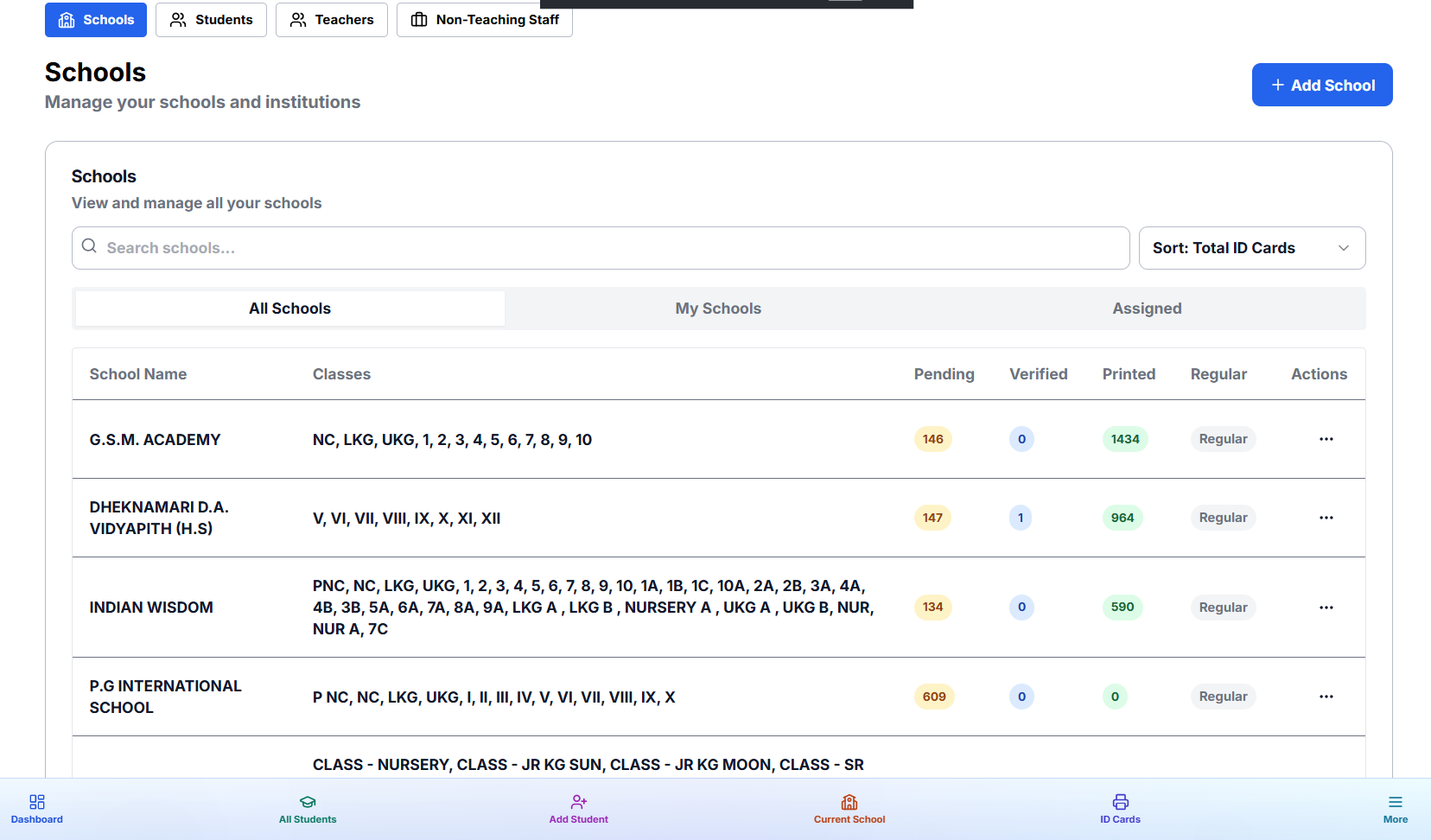Click the chevron of the sort dropdown
This screenshot has width=1431, height=840.
(1344, 248)
